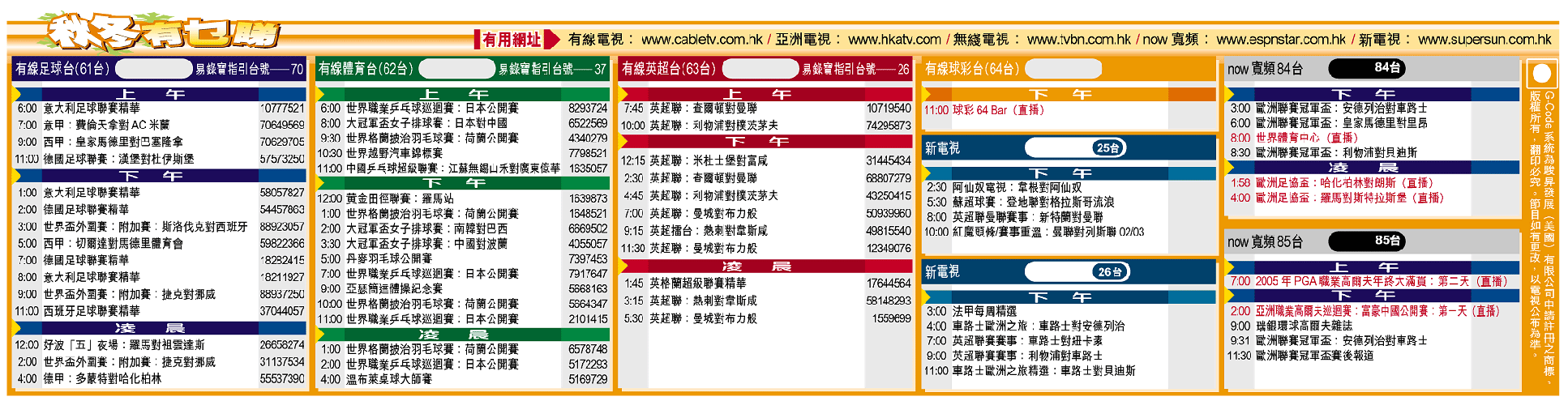Select 5:30 蘇超球賽：登地聯對格拉斯哥流浪 row

(1069, 202)
